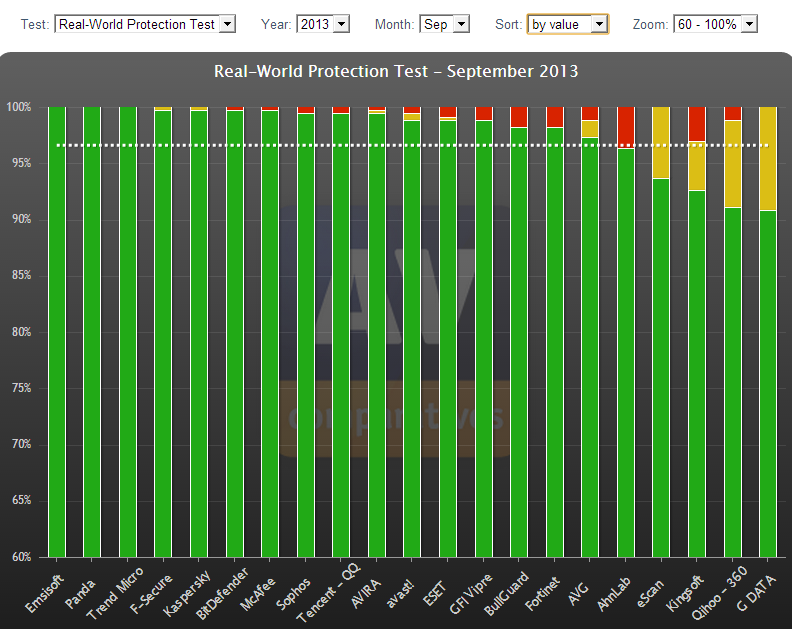Viewport: 792px width, 629px height.
Task: Click the BullGuard axis label
Action: 506,594
